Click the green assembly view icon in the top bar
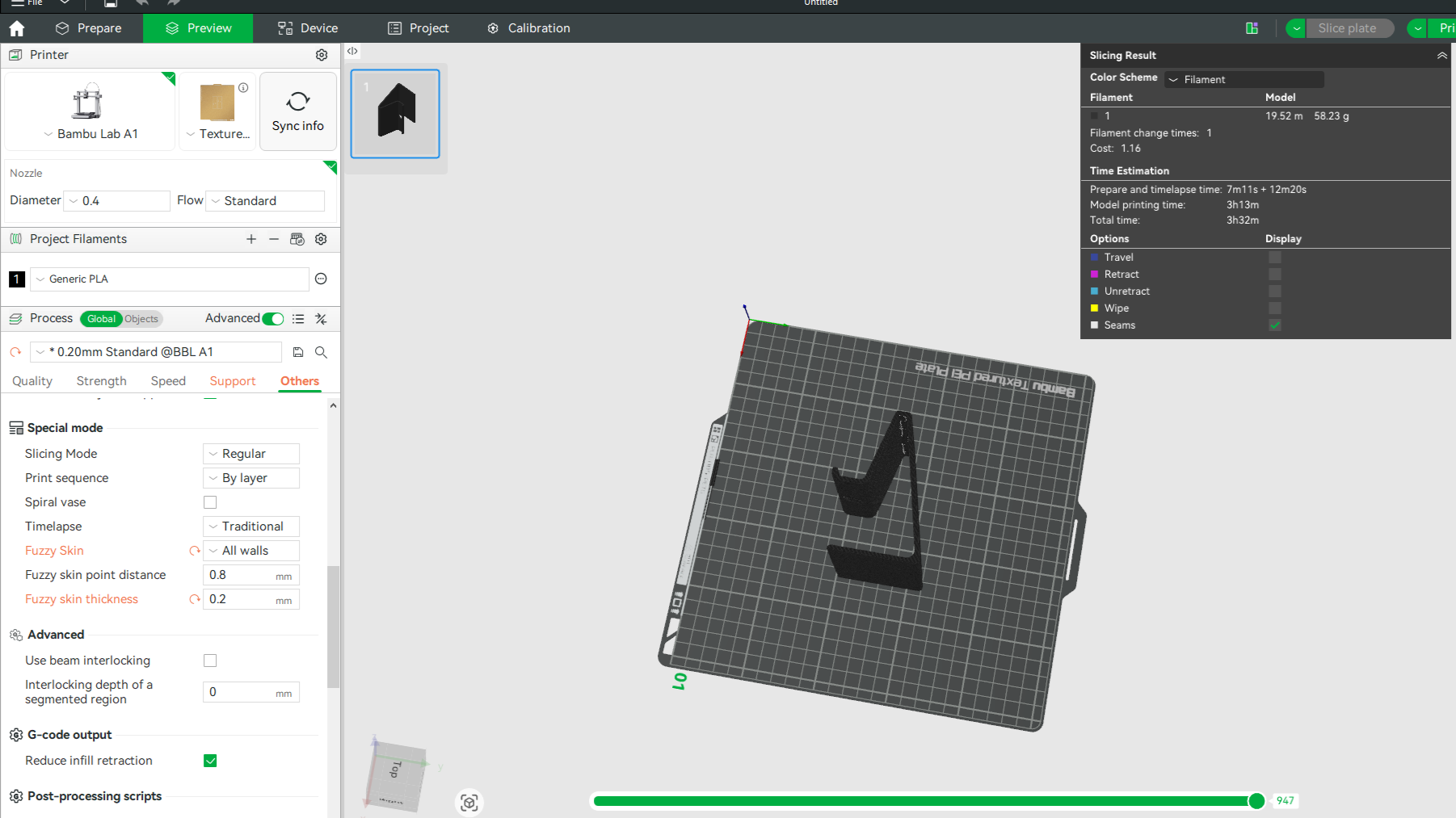 [1252, 28]
